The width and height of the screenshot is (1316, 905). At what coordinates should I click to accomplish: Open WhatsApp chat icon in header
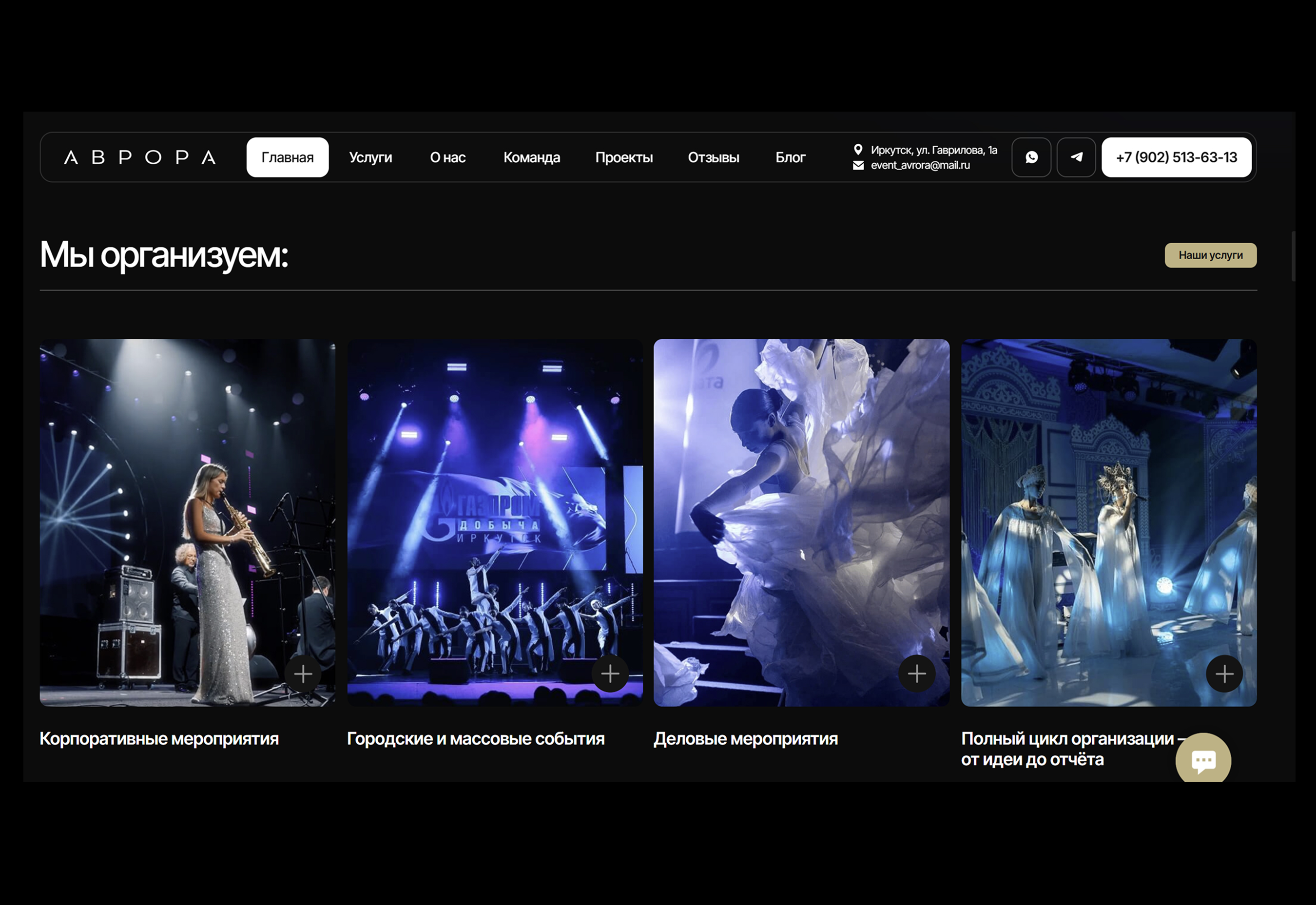click(1031, 157)
